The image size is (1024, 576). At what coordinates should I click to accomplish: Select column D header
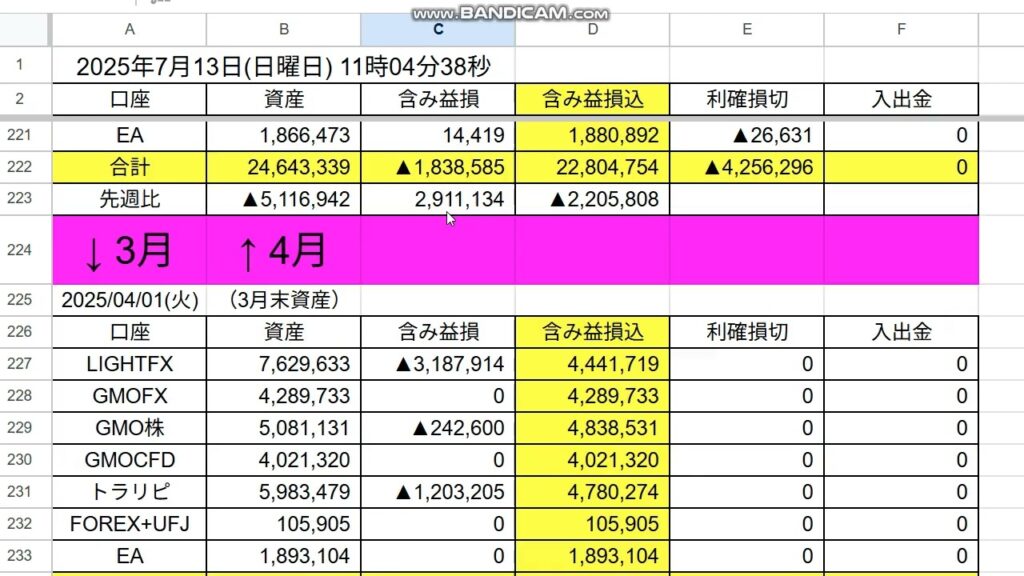point(592,29)
